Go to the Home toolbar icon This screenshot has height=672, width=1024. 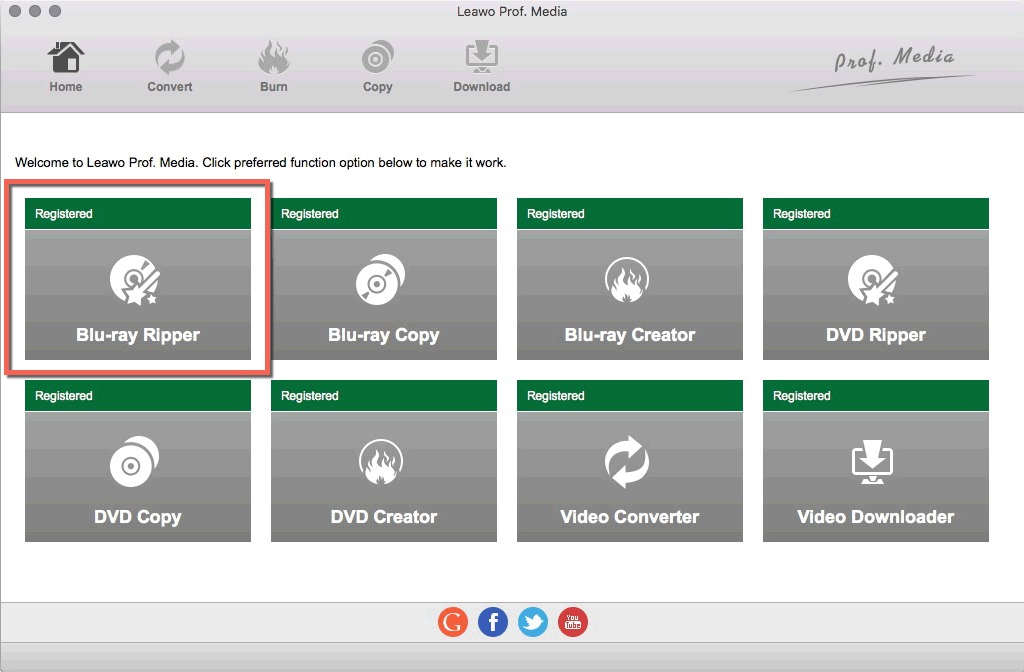(x=66, y=67)
